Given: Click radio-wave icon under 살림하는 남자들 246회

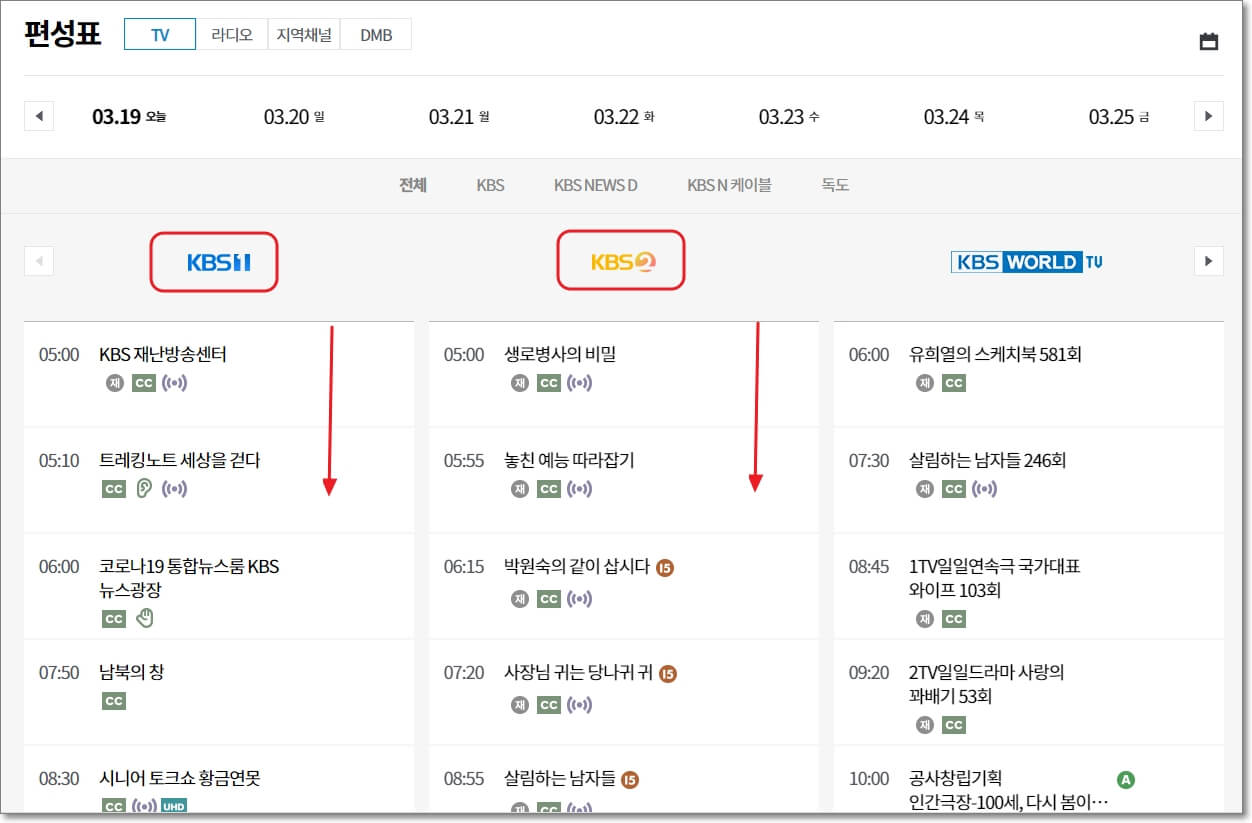Looking at the screenshot, I should pyautogui.click(x=985, y=489).
